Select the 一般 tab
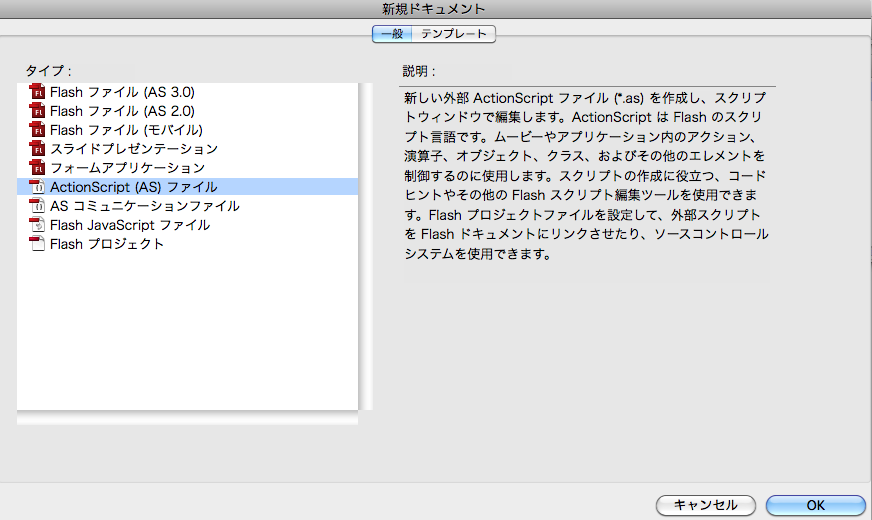Viewport: 872px width, 520px height. coord(392,34)
